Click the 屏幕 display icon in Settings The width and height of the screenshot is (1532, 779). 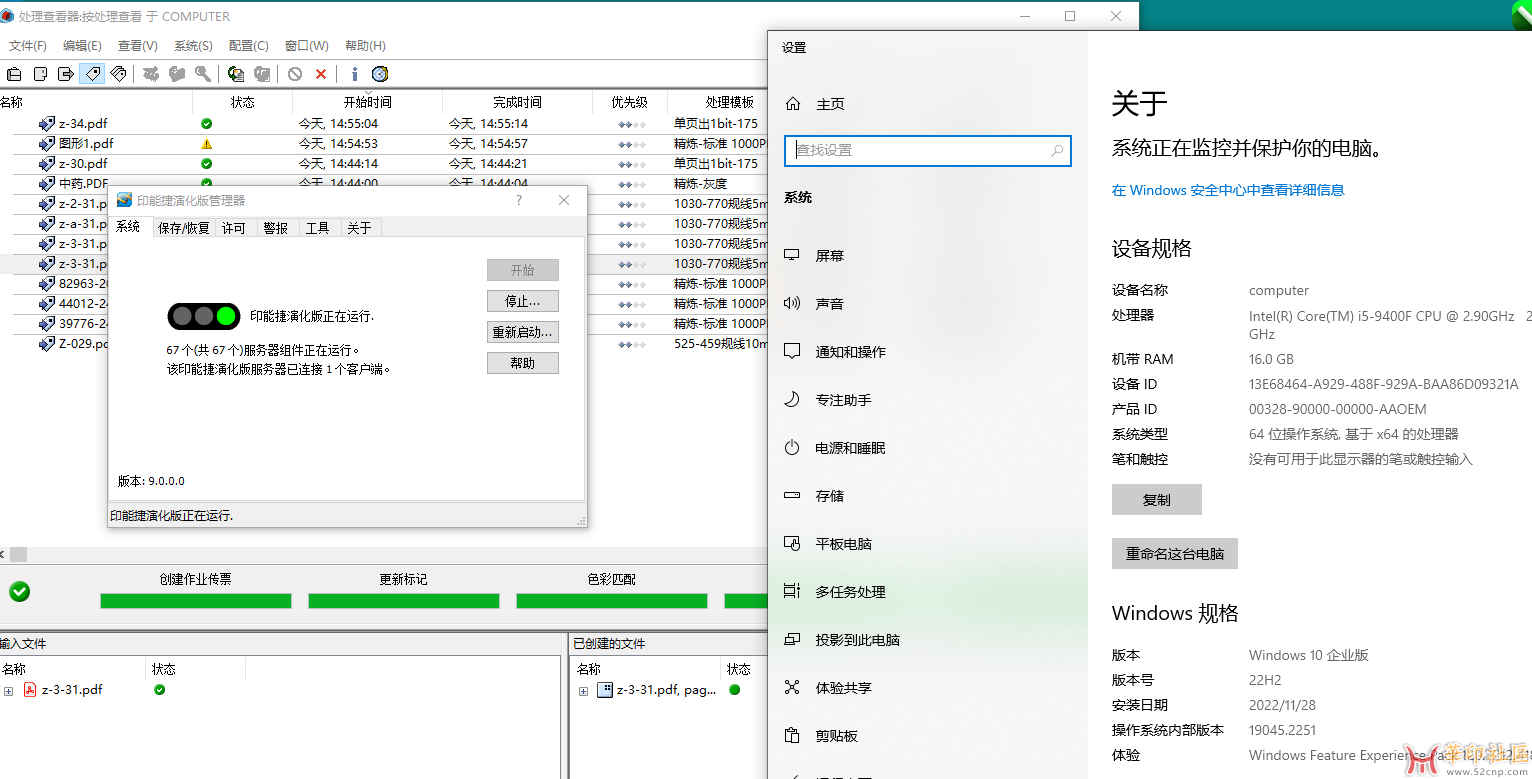[x=792, y=255]
